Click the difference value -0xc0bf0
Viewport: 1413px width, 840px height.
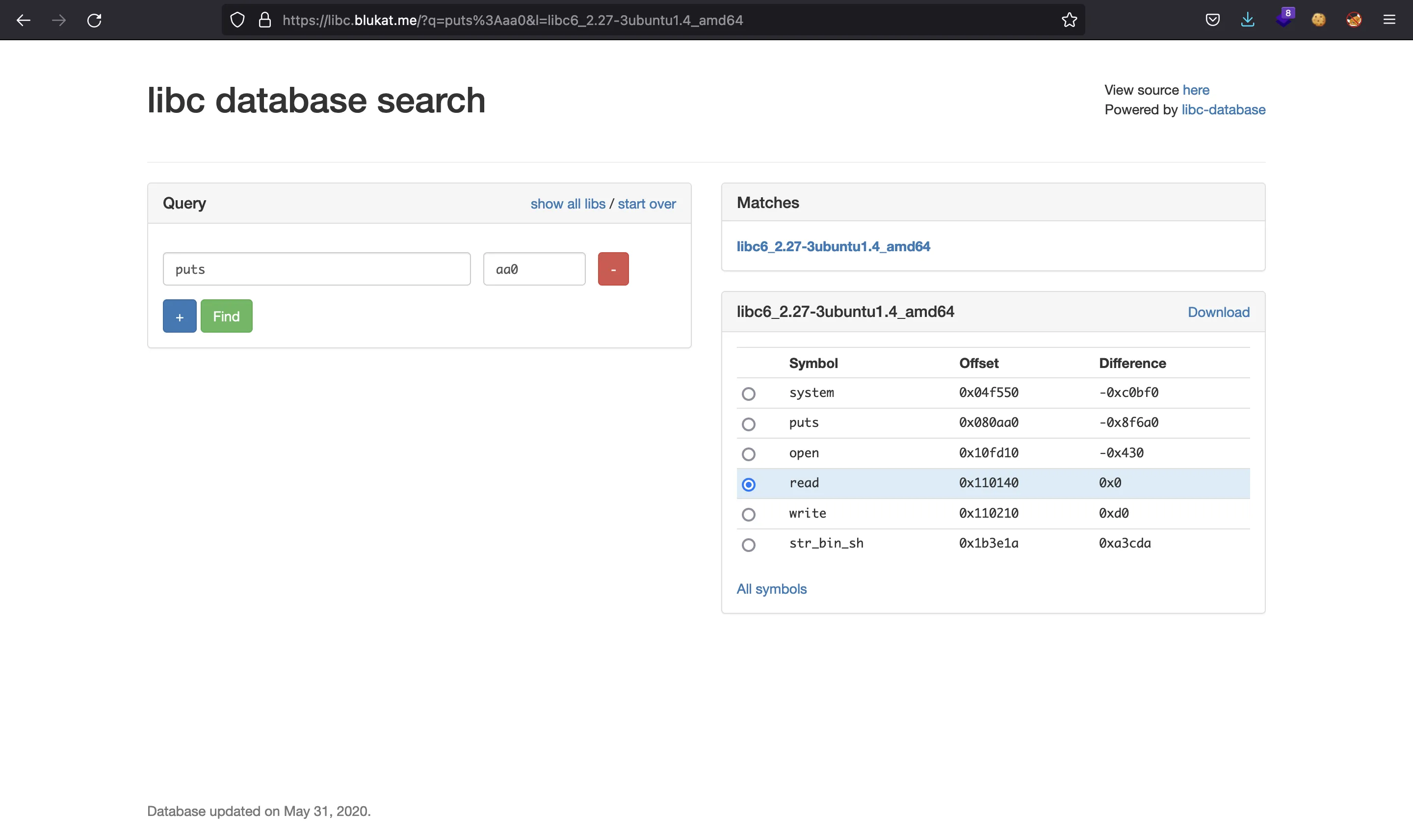click(1128, 393)
